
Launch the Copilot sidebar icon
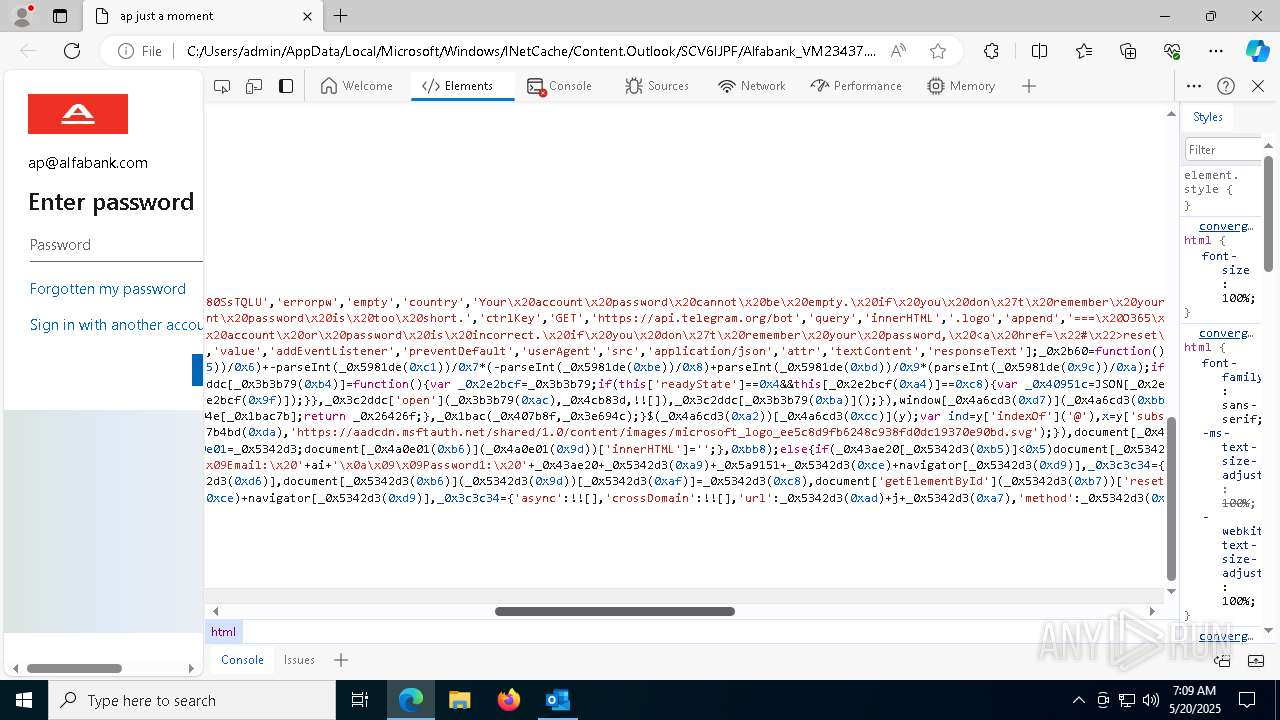(x=1257, y=51)
